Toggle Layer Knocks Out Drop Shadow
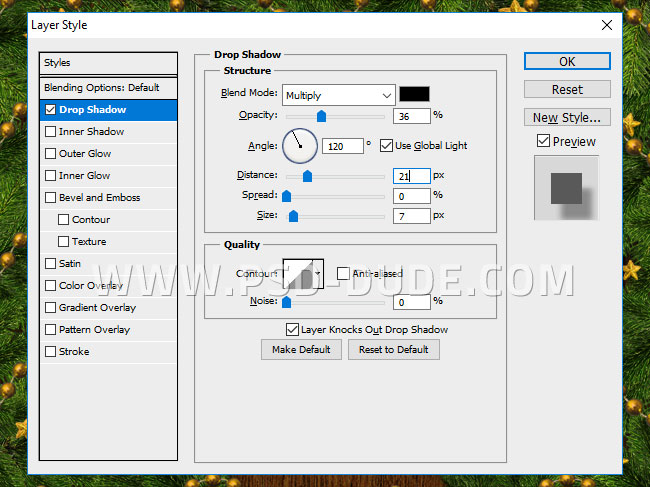 [x=292, y=330]
